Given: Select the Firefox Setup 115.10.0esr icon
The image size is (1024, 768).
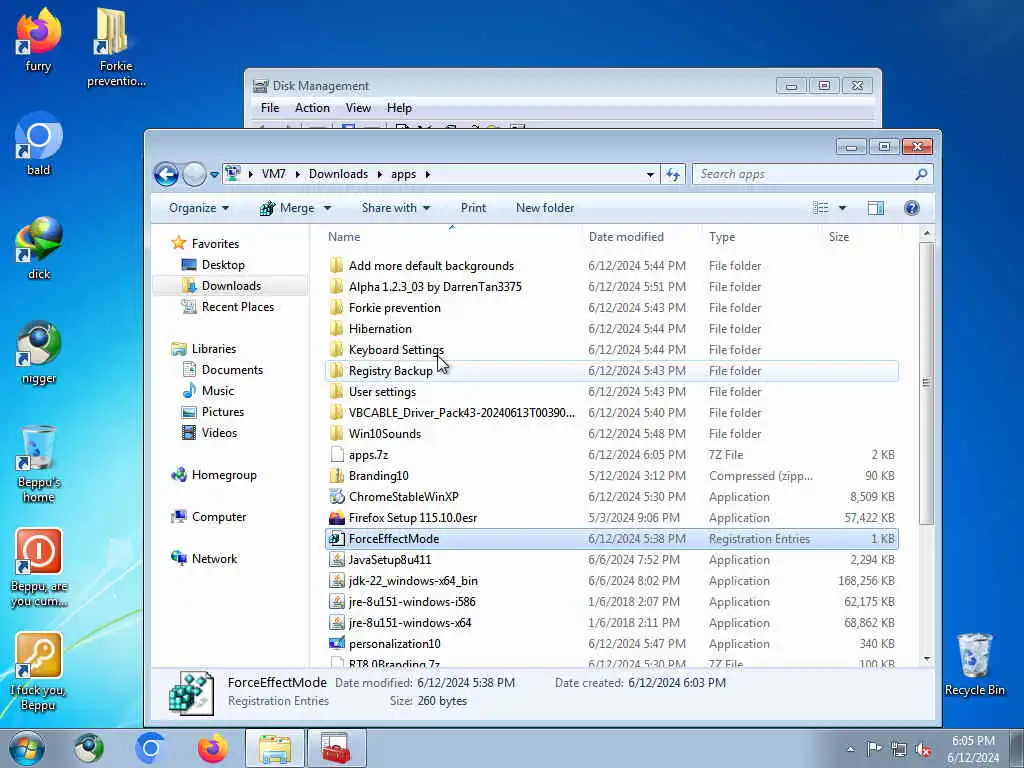Looking at the screenshot, I should (x=336, y=517).
